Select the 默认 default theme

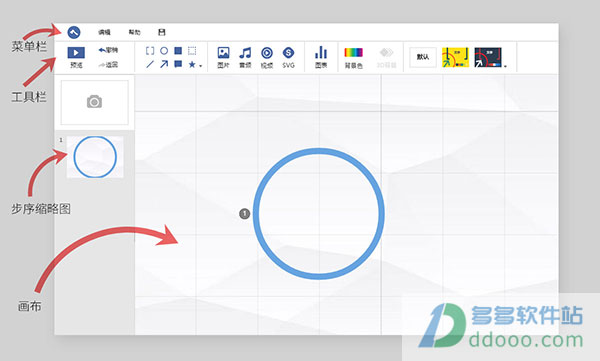click(423, 57)
